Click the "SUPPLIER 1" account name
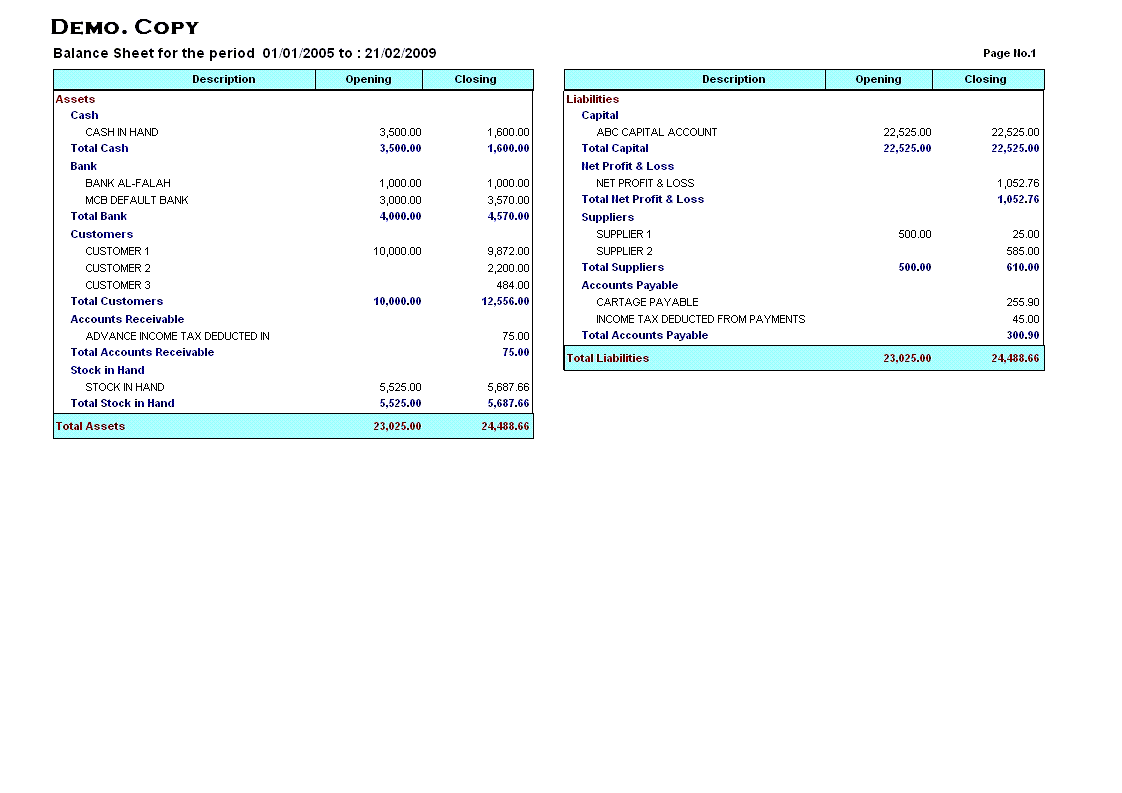The width and height of the screenshot is (1122, 793). pyautogui.click(x=623, y=234)
